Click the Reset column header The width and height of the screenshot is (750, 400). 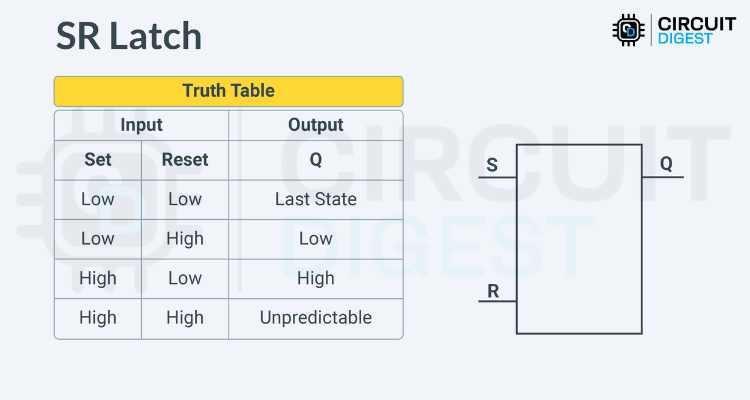tap(185, 160)
